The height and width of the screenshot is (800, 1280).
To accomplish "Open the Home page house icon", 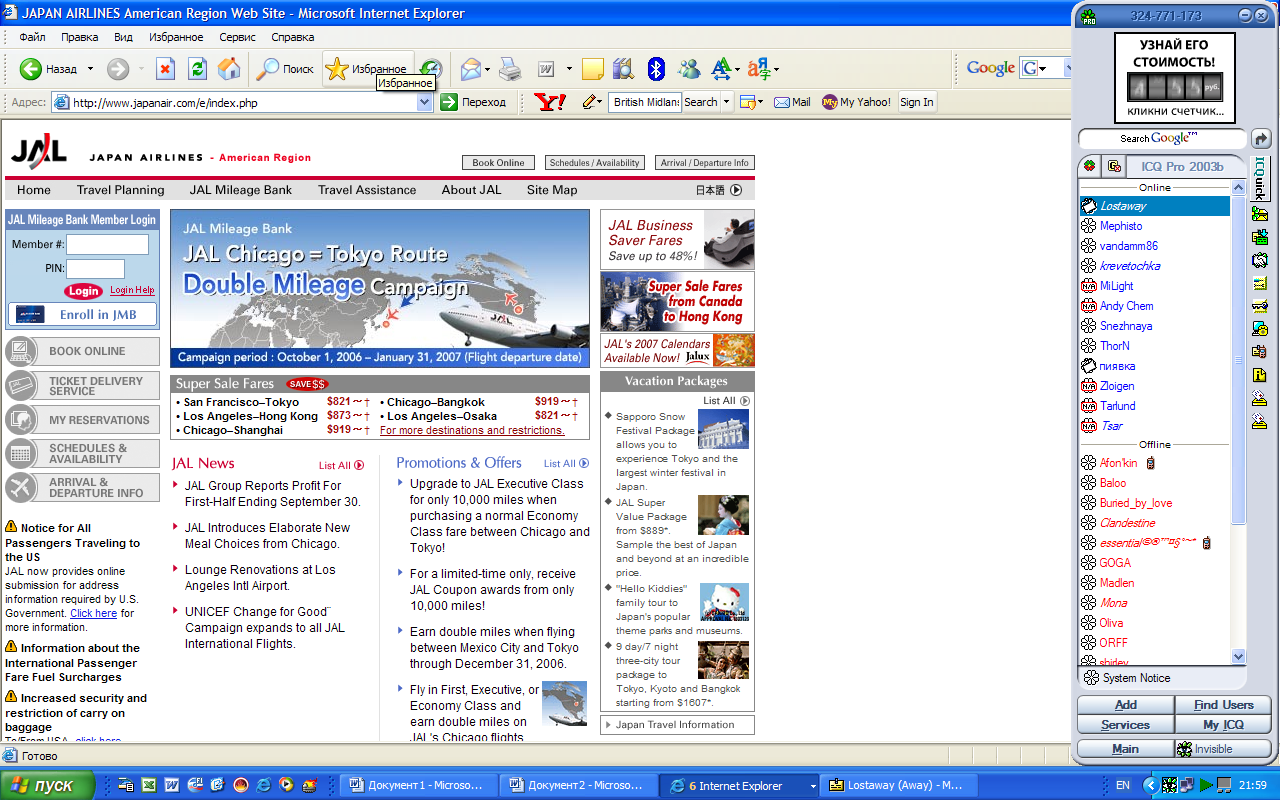I will click(x=229, y=69).
